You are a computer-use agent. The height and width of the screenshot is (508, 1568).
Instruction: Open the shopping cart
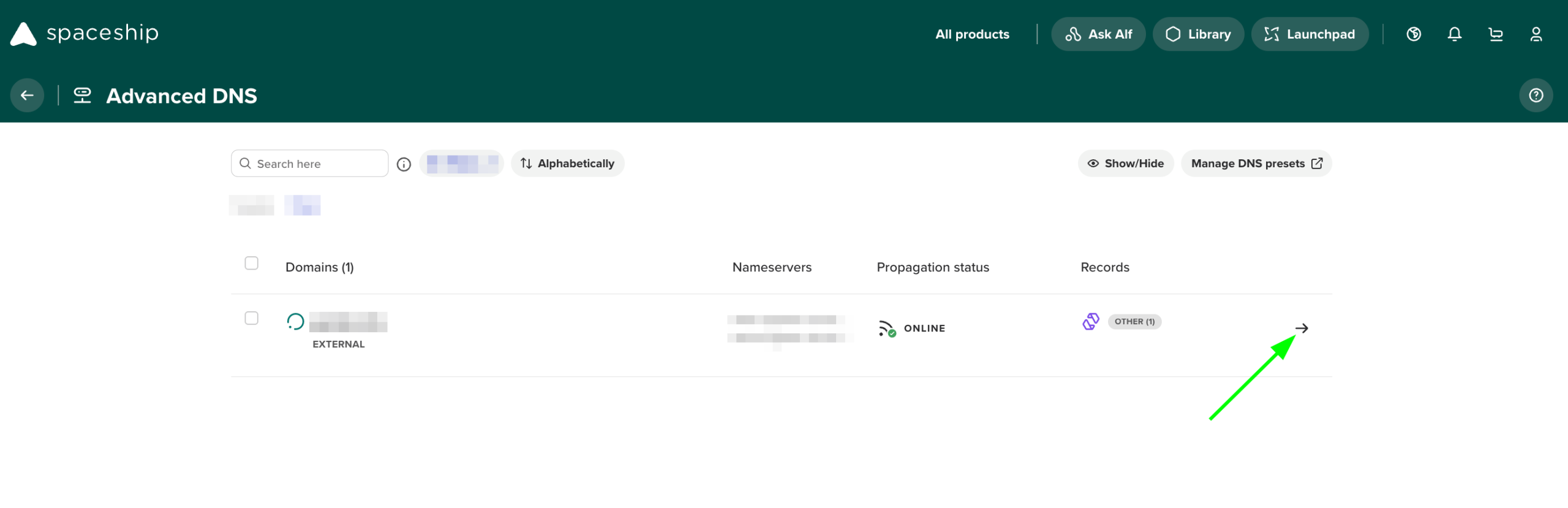1496,34
